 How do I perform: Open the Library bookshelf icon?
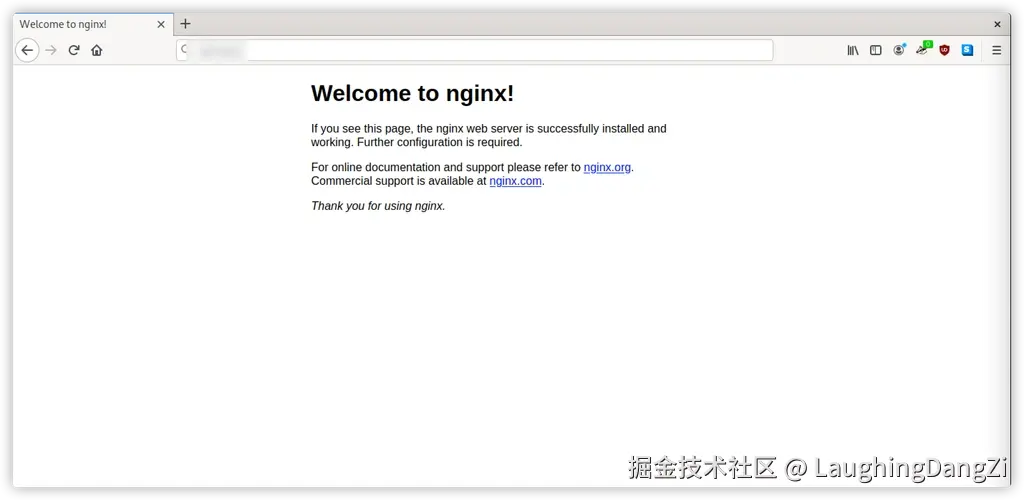[x=853, y=50]
